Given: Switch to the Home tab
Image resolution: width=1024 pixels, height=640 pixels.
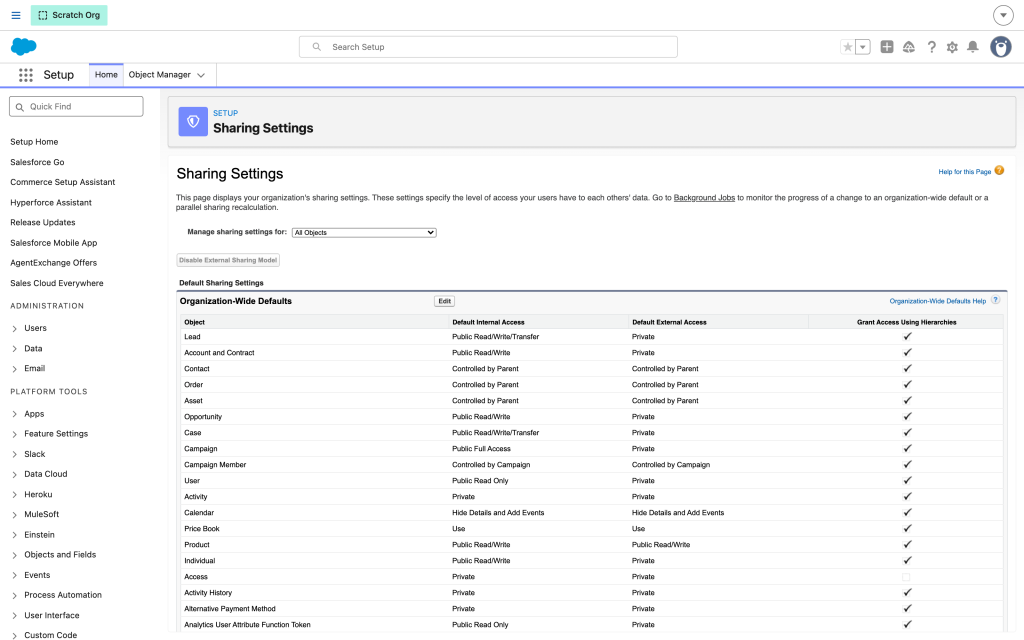Looking at the screenshot, I should 106,74.
